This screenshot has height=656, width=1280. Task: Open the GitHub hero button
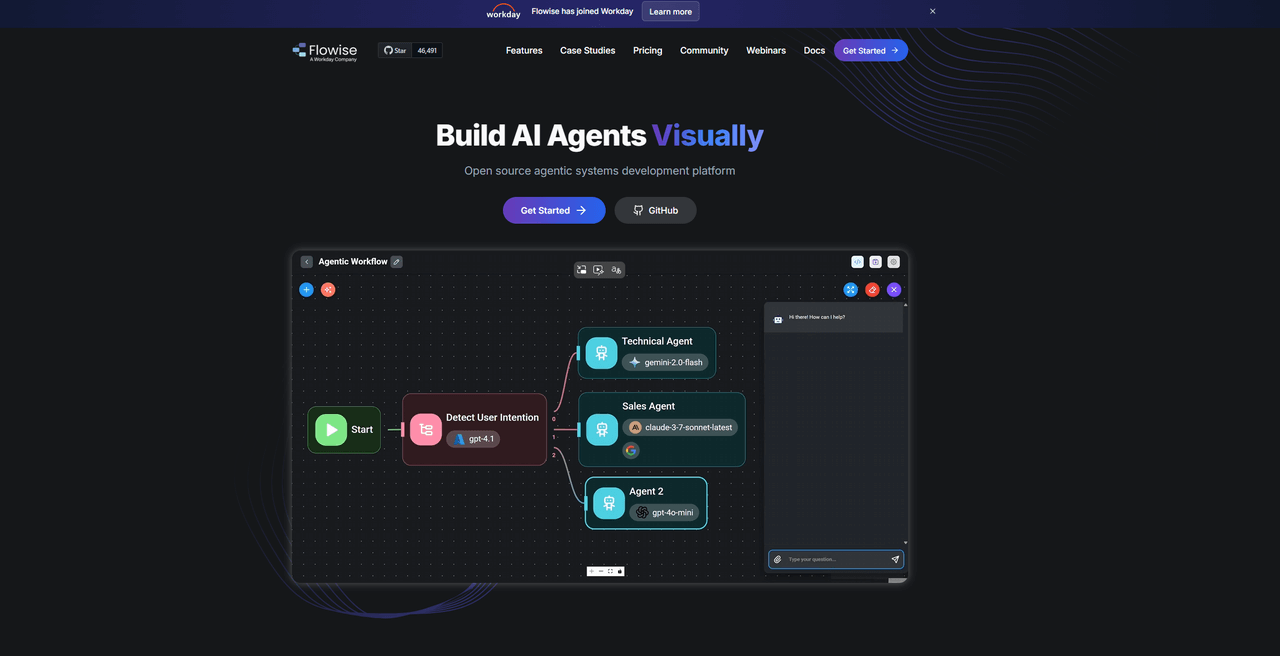tap(655, 210)
